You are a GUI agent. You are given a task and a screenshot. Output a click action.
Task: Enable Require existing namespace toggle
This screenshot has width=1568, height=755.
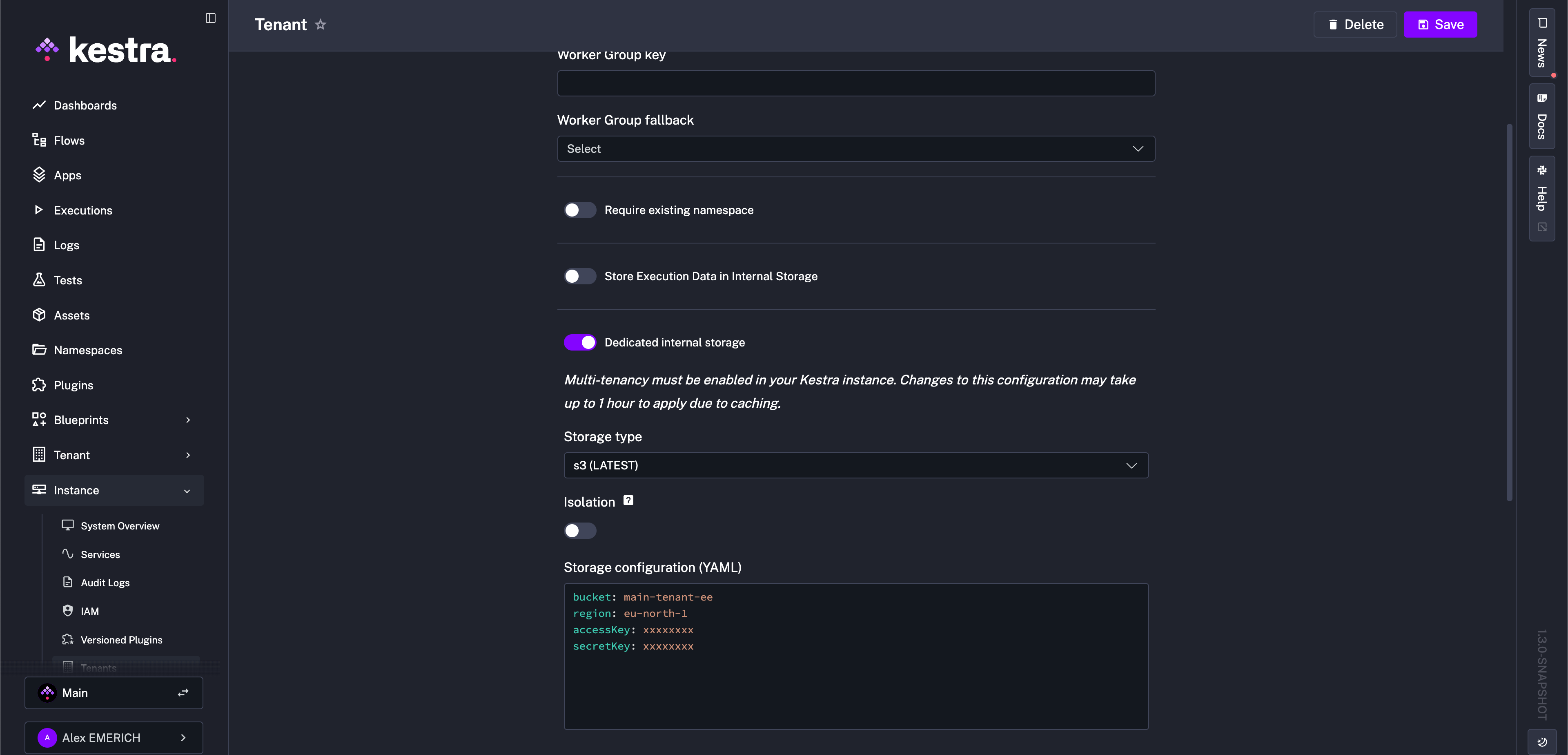(579, 210)
